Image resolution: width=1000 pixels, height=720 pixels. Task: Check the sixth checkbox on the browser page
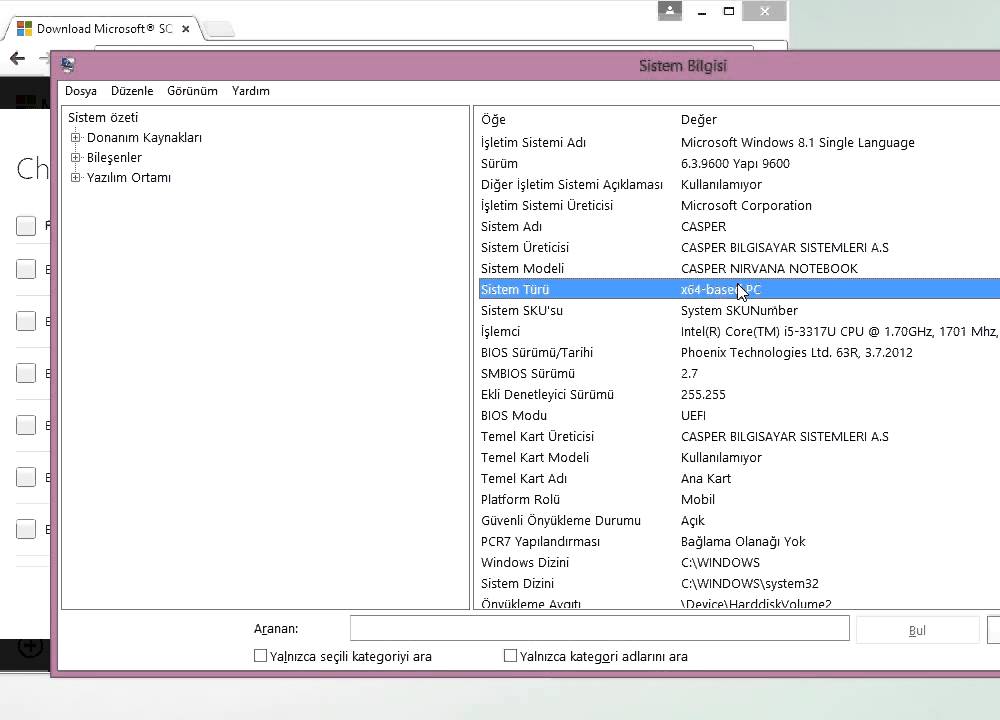[26, 477]
